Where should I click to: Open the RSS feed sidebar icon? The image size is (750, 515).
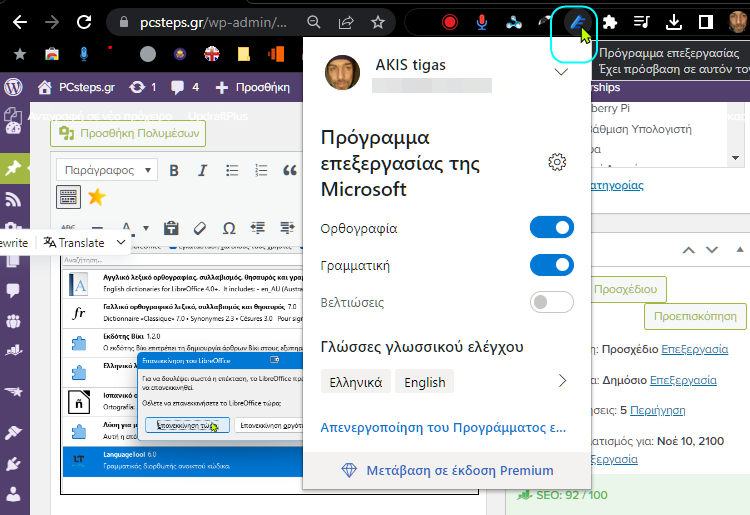coord(13,199)
